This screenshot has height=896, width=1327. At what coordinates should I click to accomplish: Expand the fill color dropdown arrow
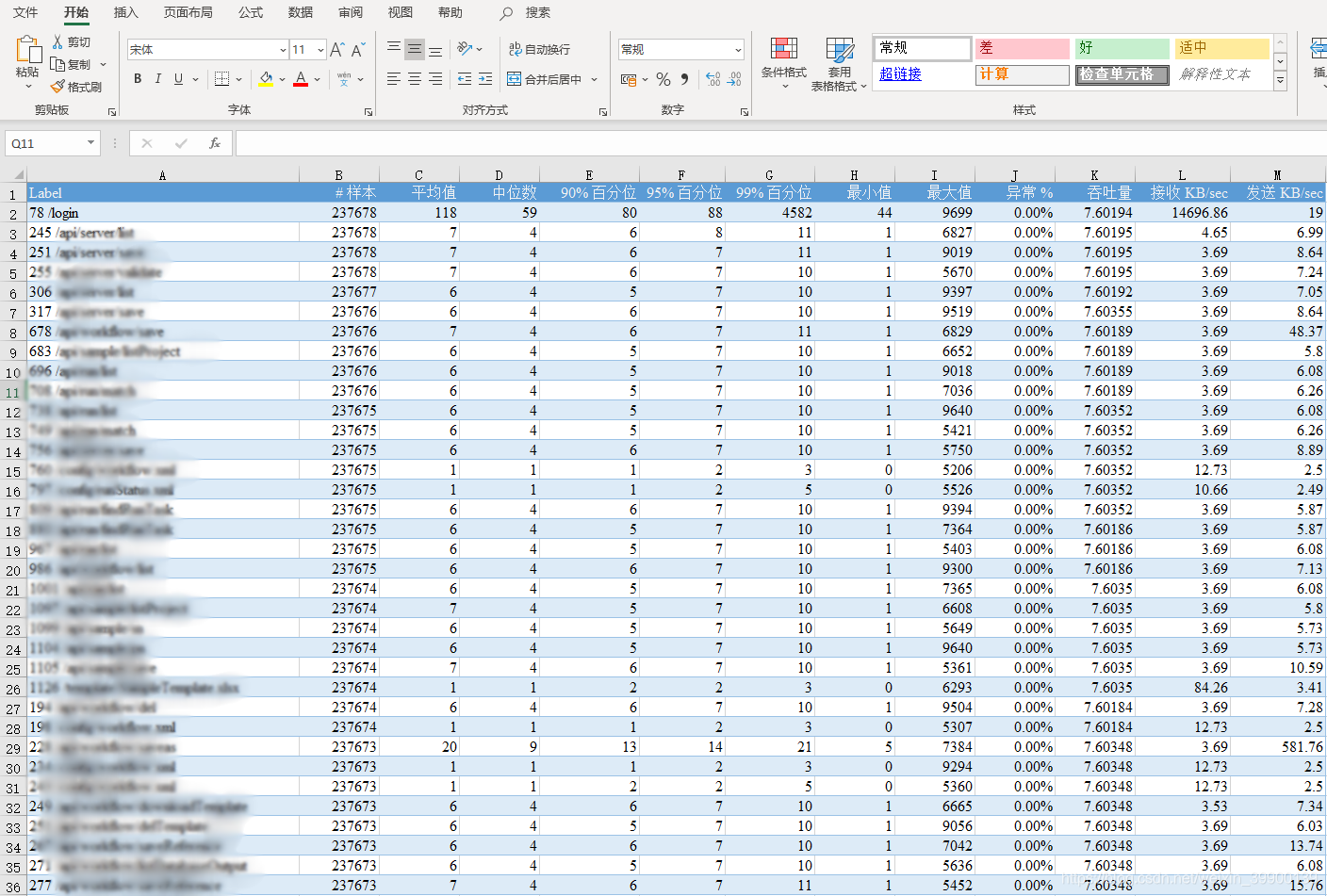[282, 79]
